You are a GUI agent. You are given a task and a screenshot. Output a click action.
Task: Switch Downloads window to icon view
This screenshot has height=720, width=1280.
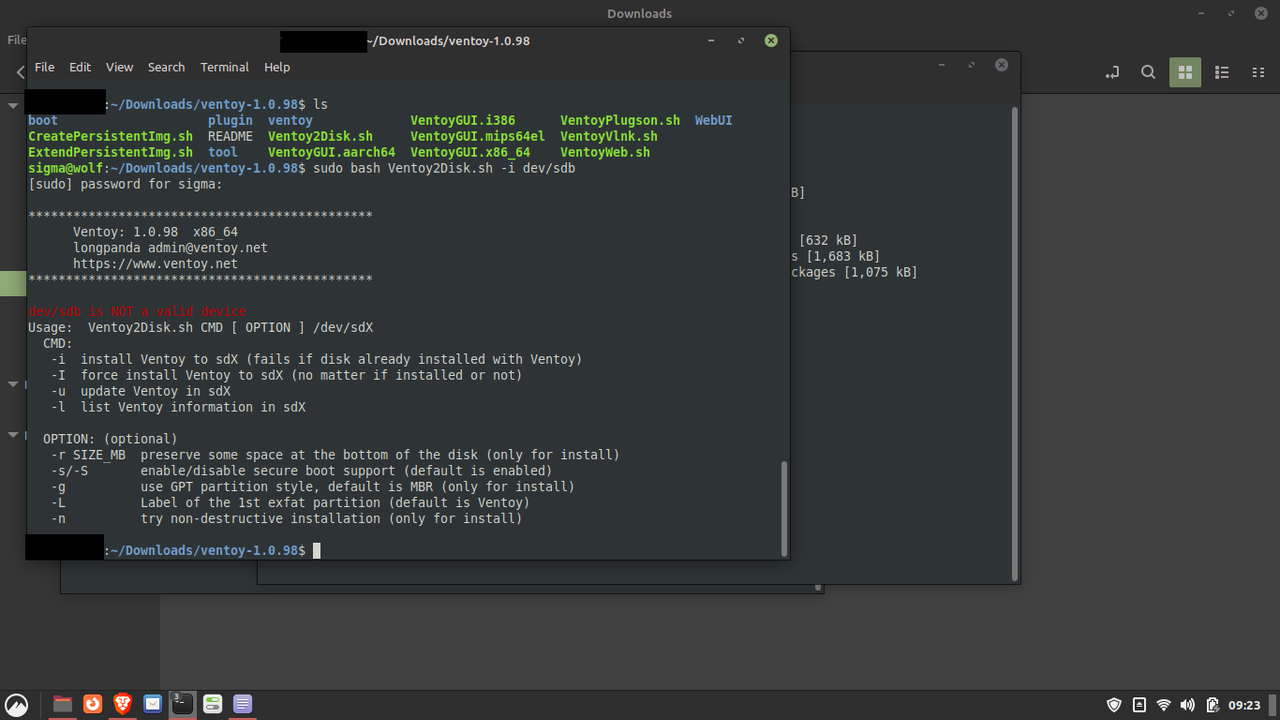(1185, 72)
